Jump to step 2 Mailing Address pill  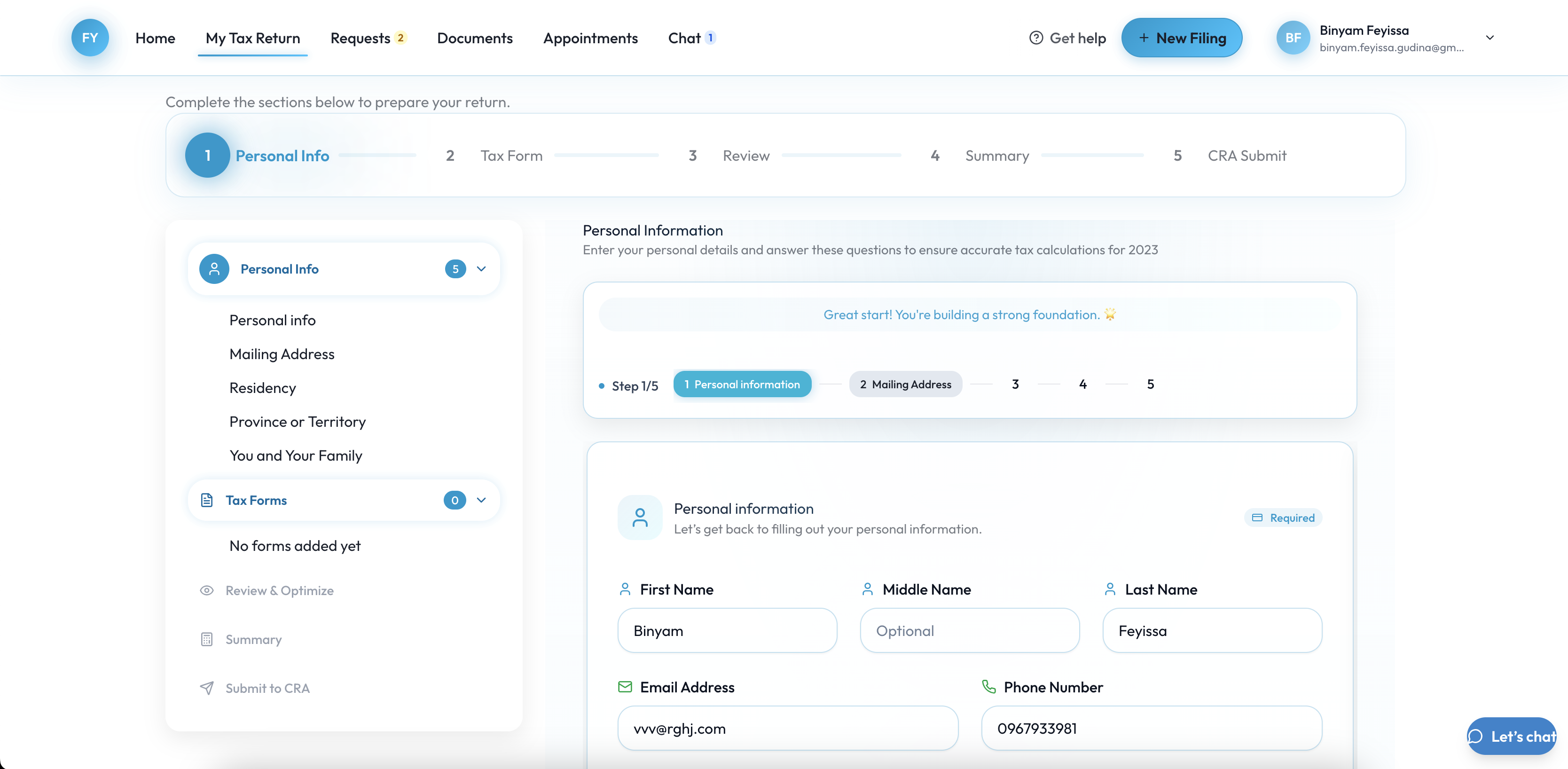(x=905, y=384)
